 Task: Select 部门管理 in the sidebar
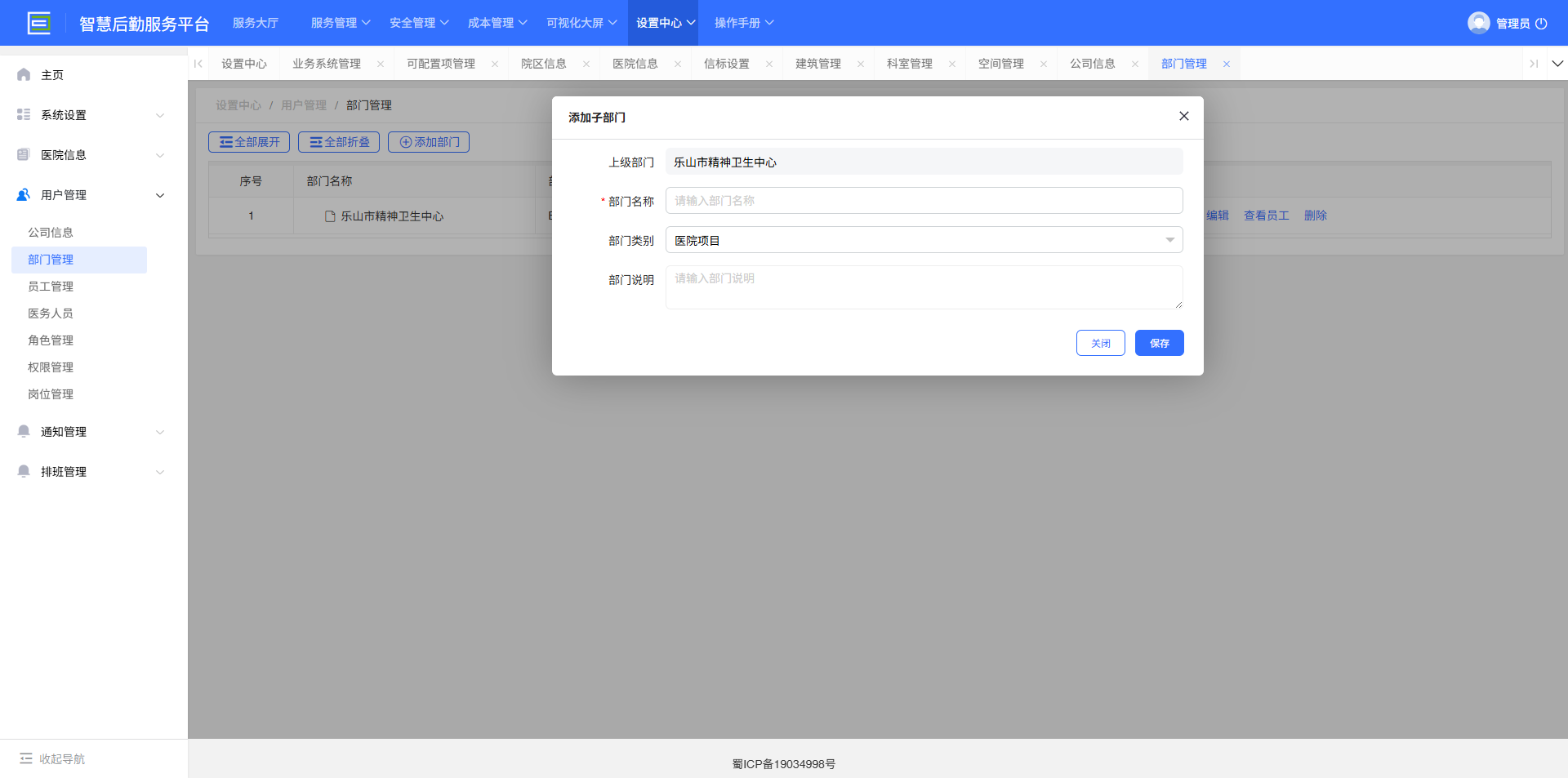(79, 260)
